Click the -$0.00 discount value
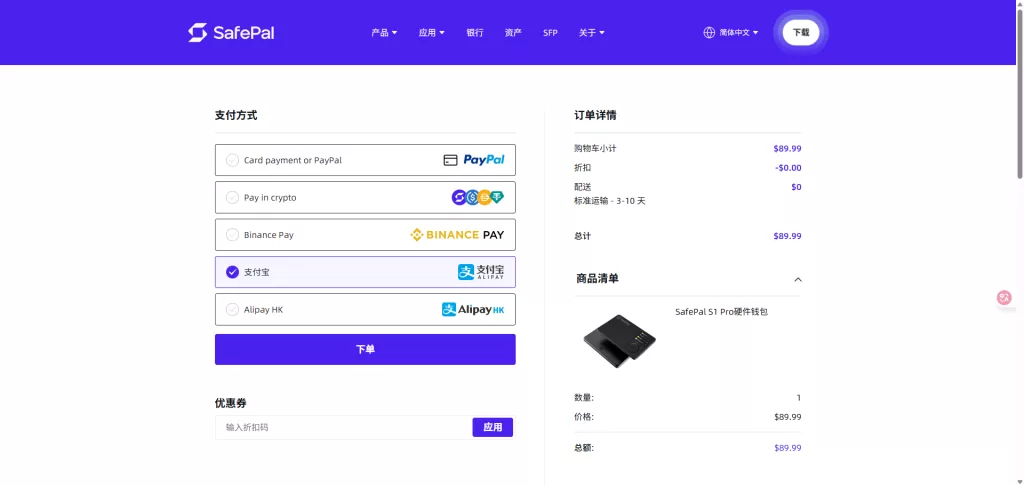This screenshot has width=1024, height=486. 788,168
